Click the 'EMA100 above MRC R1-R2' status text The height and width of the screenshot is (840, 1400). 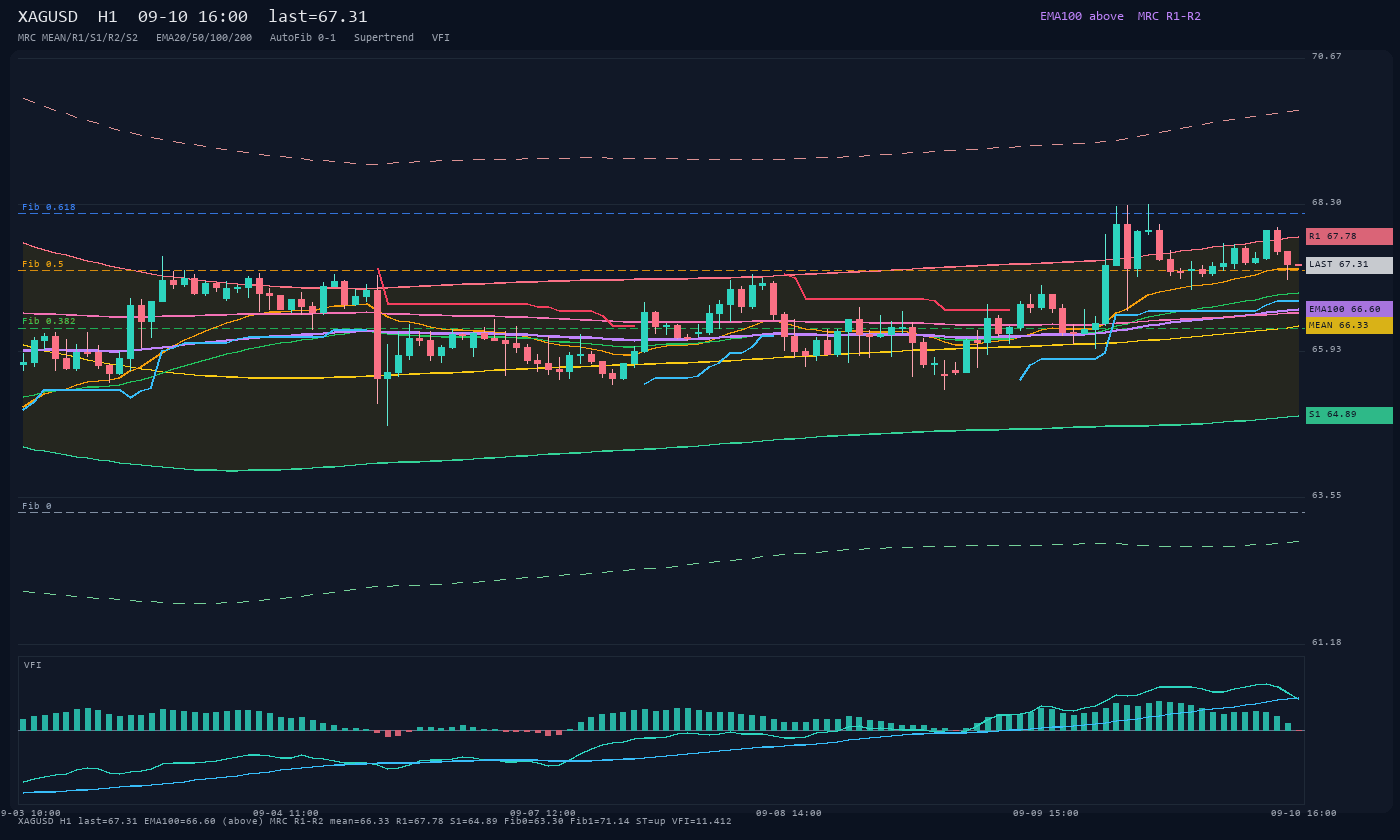click(x=1120, y=16)
